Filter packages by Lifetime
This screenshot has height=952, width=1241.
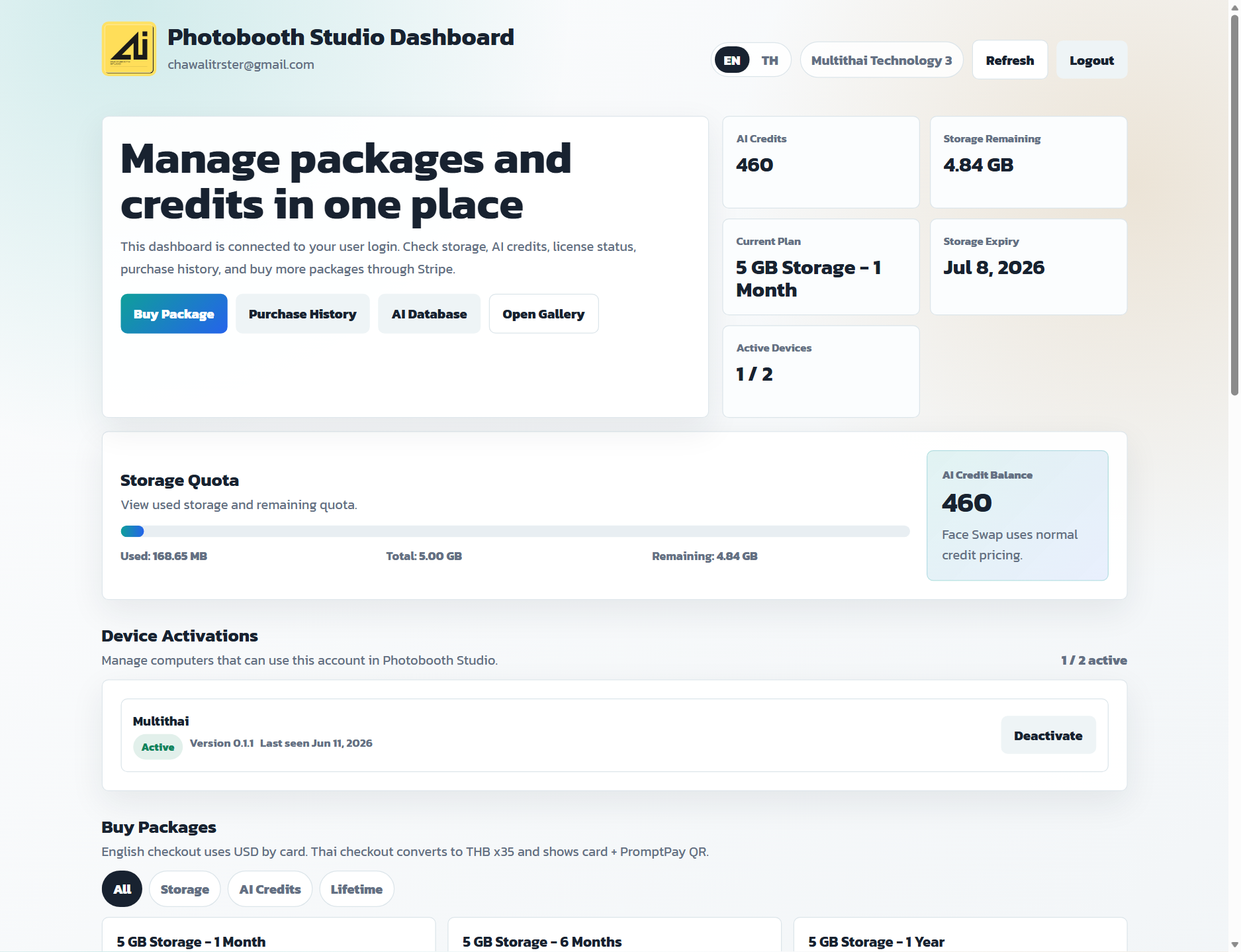pyautogui.click(x=357, y=889)
